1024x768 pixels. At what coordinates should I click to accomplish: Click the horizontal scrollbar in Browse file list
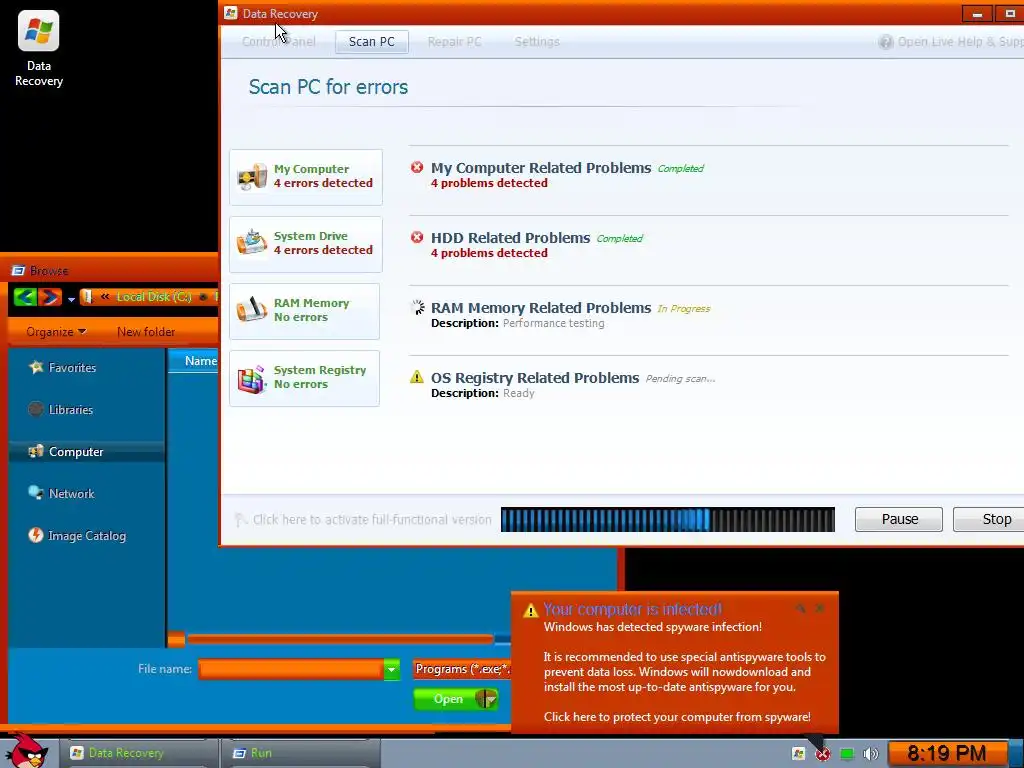coord(340,639)
